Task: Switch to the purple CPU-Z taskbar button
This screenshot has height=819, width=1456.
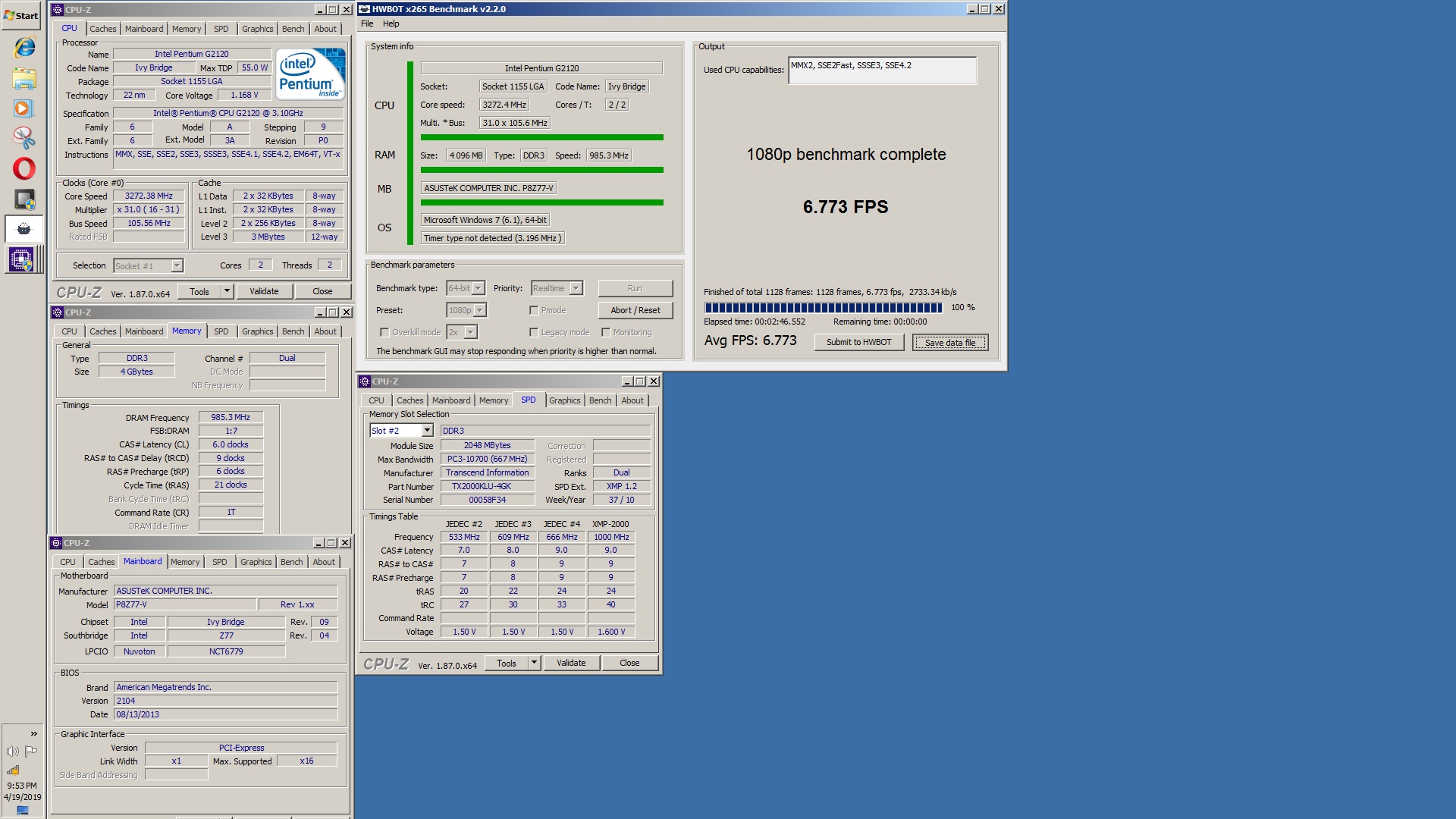Action: click(x=21, y=260)
